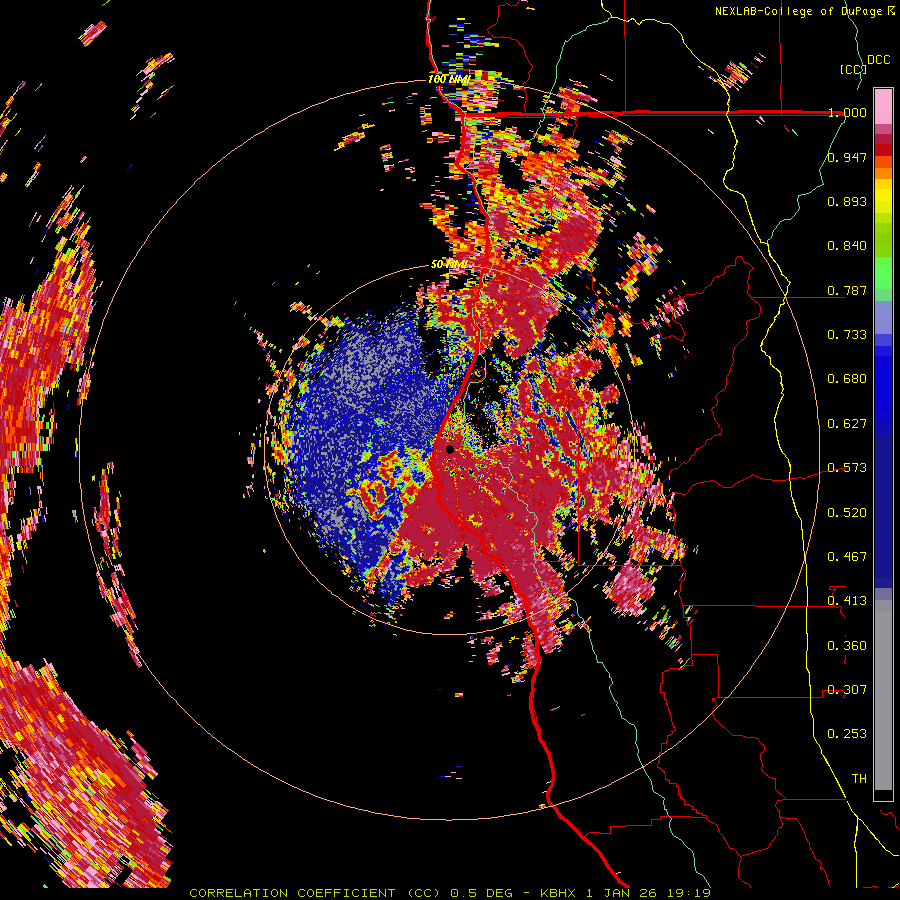The image size is (900, 900).
Task: Select the 0.947 scale label
Action: tap(847, 157)
